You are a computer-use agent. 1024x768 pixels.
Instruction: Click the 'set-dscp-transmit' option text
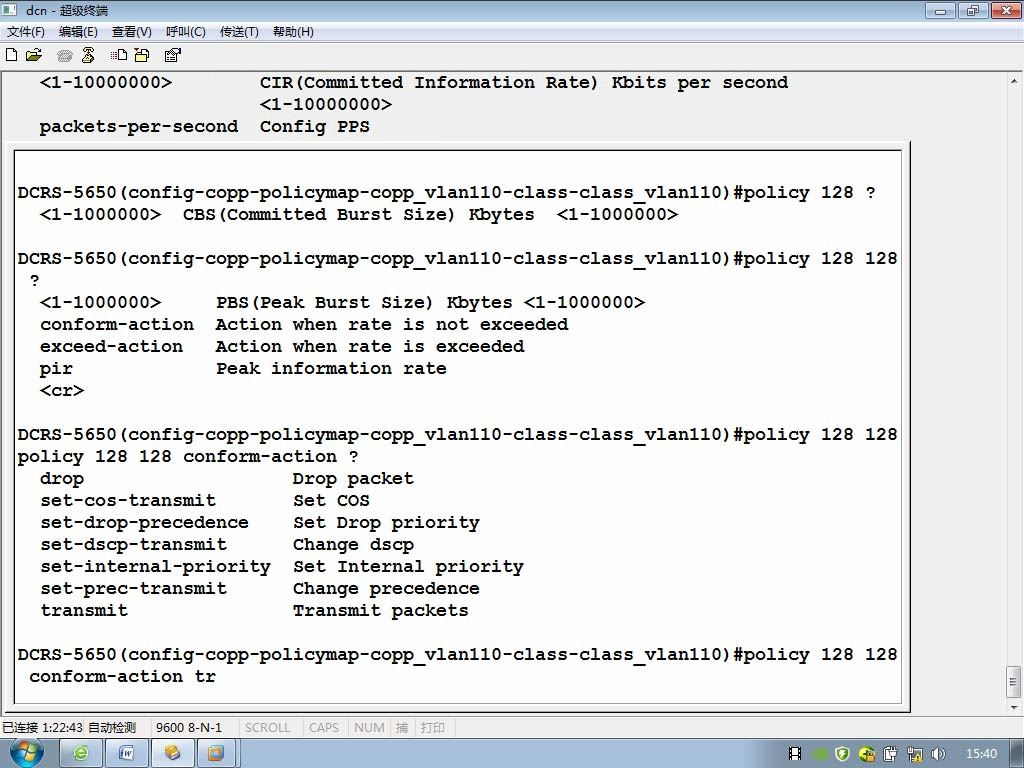[133, 545]
